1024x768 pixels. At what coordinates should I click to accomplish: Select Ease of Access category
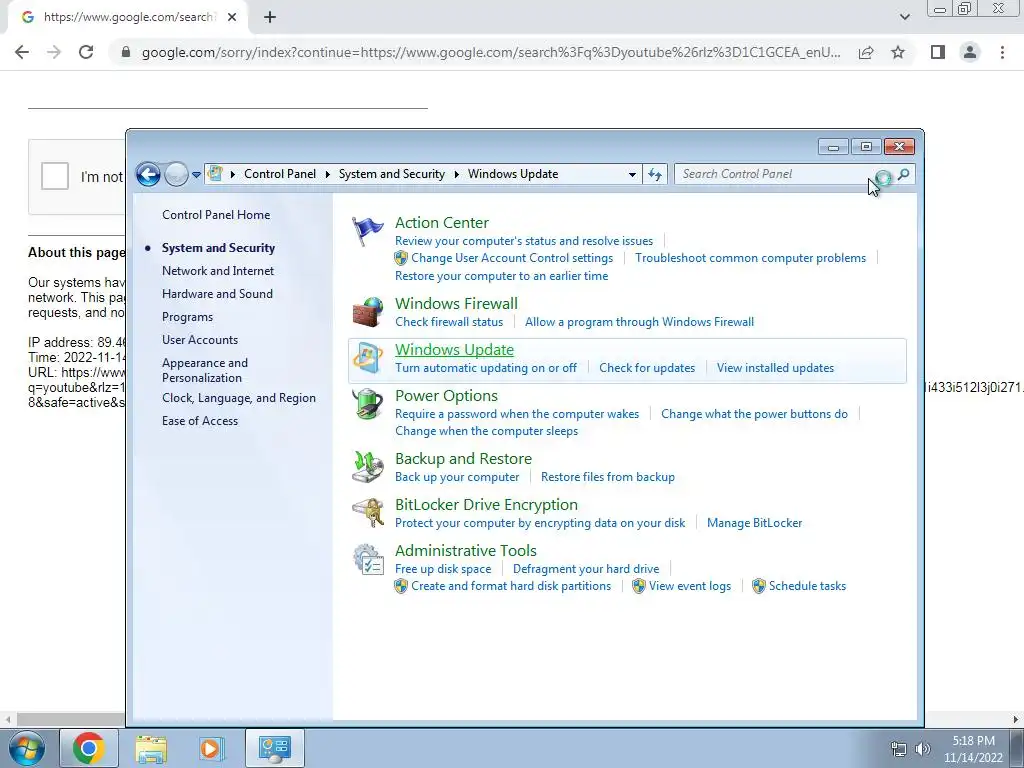(200, 421)
